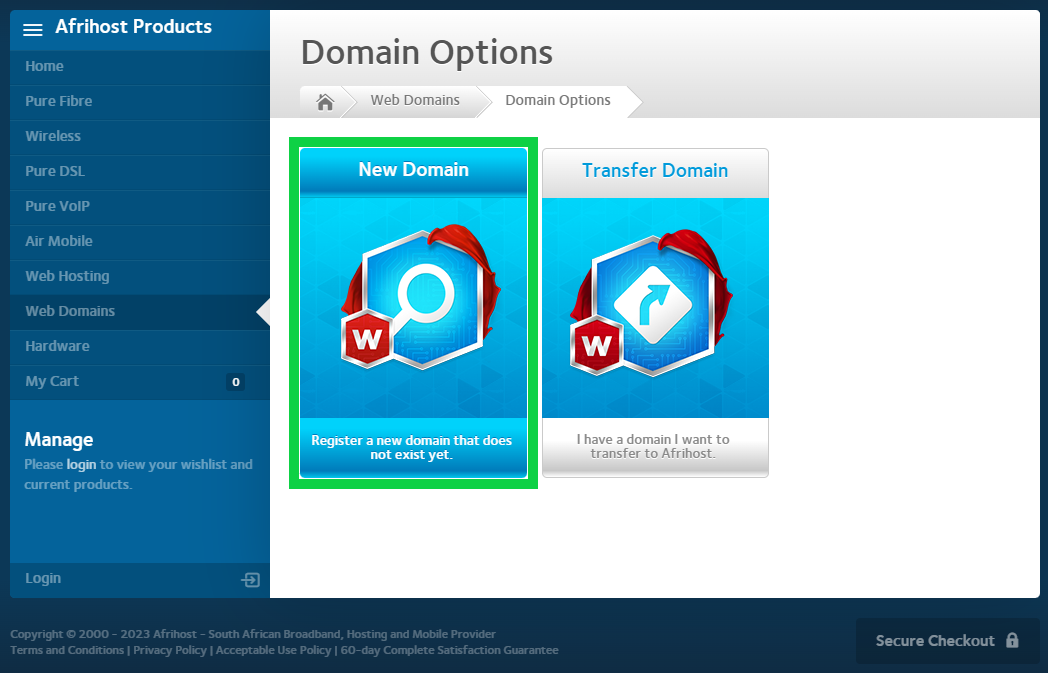Click the login arrow icon in sidebar

(250, 580)
